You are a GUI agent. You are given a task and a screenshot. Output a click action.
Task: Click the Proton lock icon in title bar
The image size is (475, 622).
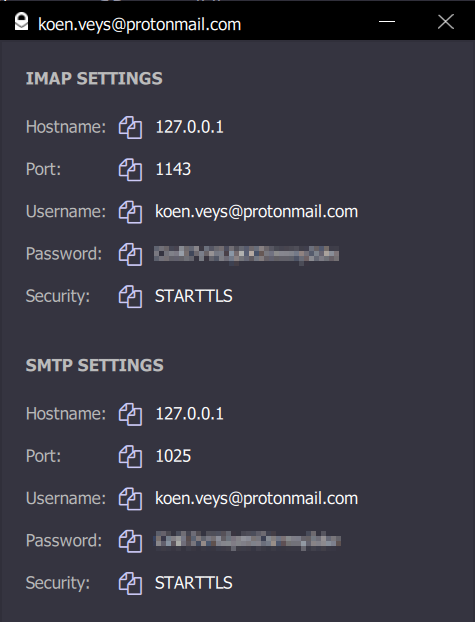(x=21, y=22)
